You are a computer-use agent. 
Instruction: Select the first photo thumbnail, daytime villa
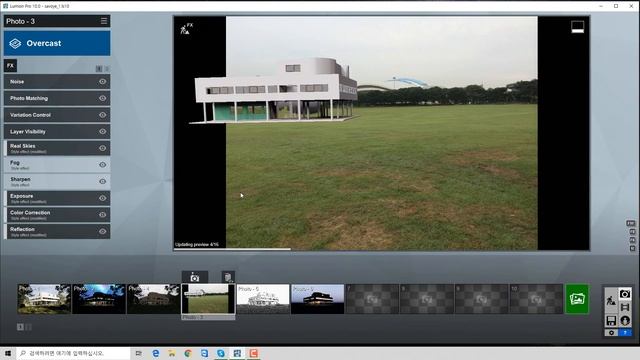(44, 299)
